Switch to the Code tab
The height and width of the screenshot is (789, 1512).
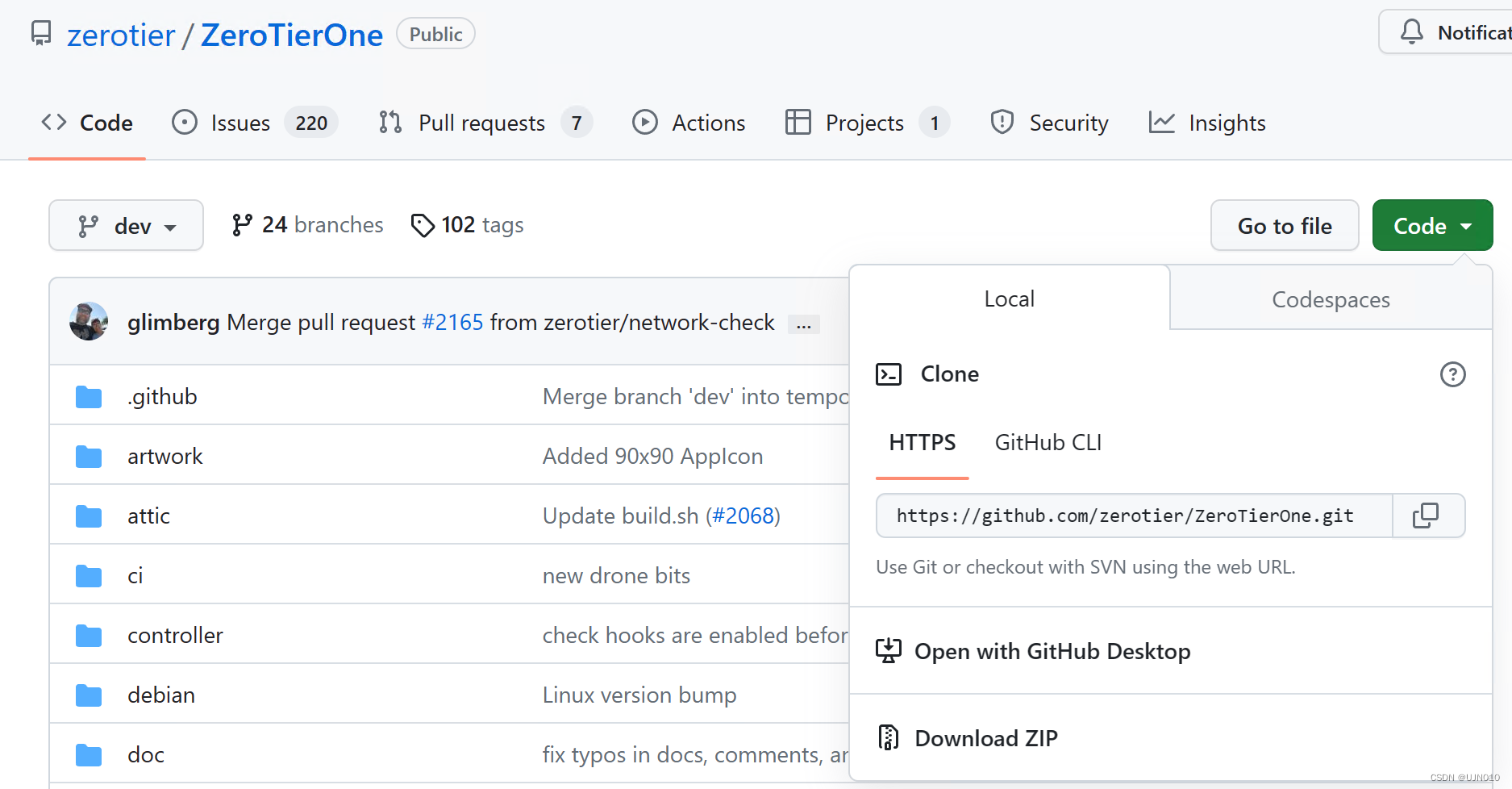(x=87, y=123)
